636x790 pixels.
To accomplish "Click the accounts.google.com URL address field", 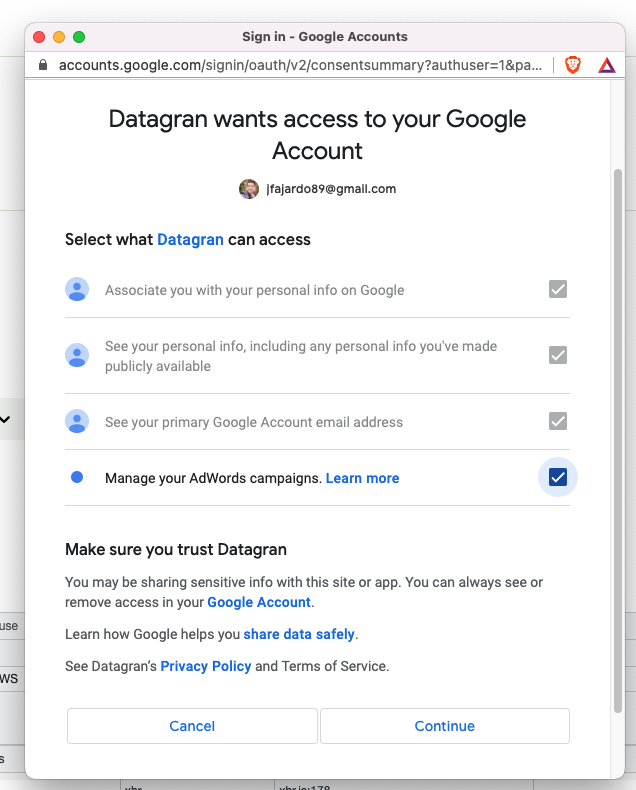I will tap(300, 65).
